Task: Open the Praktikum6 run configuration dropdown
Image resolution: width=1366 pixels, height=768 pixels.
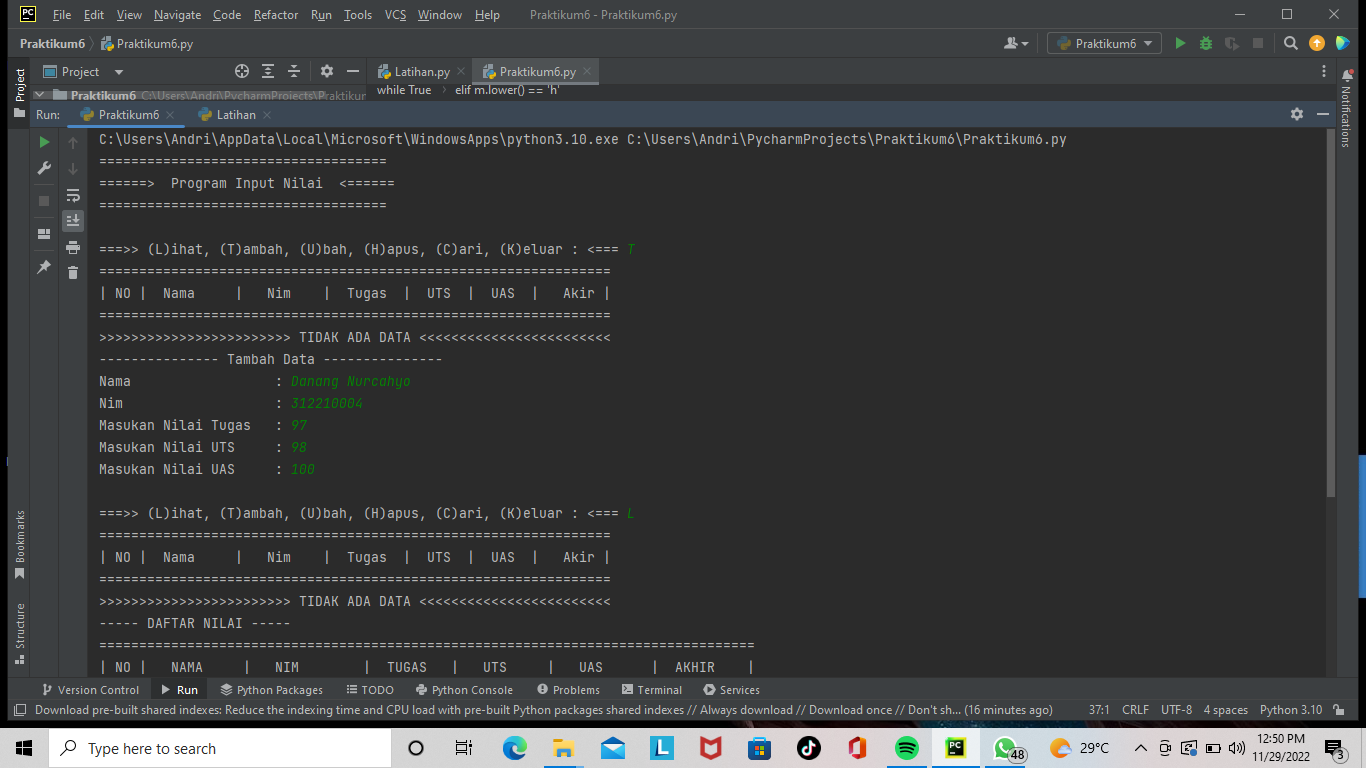Action: 1104,43
